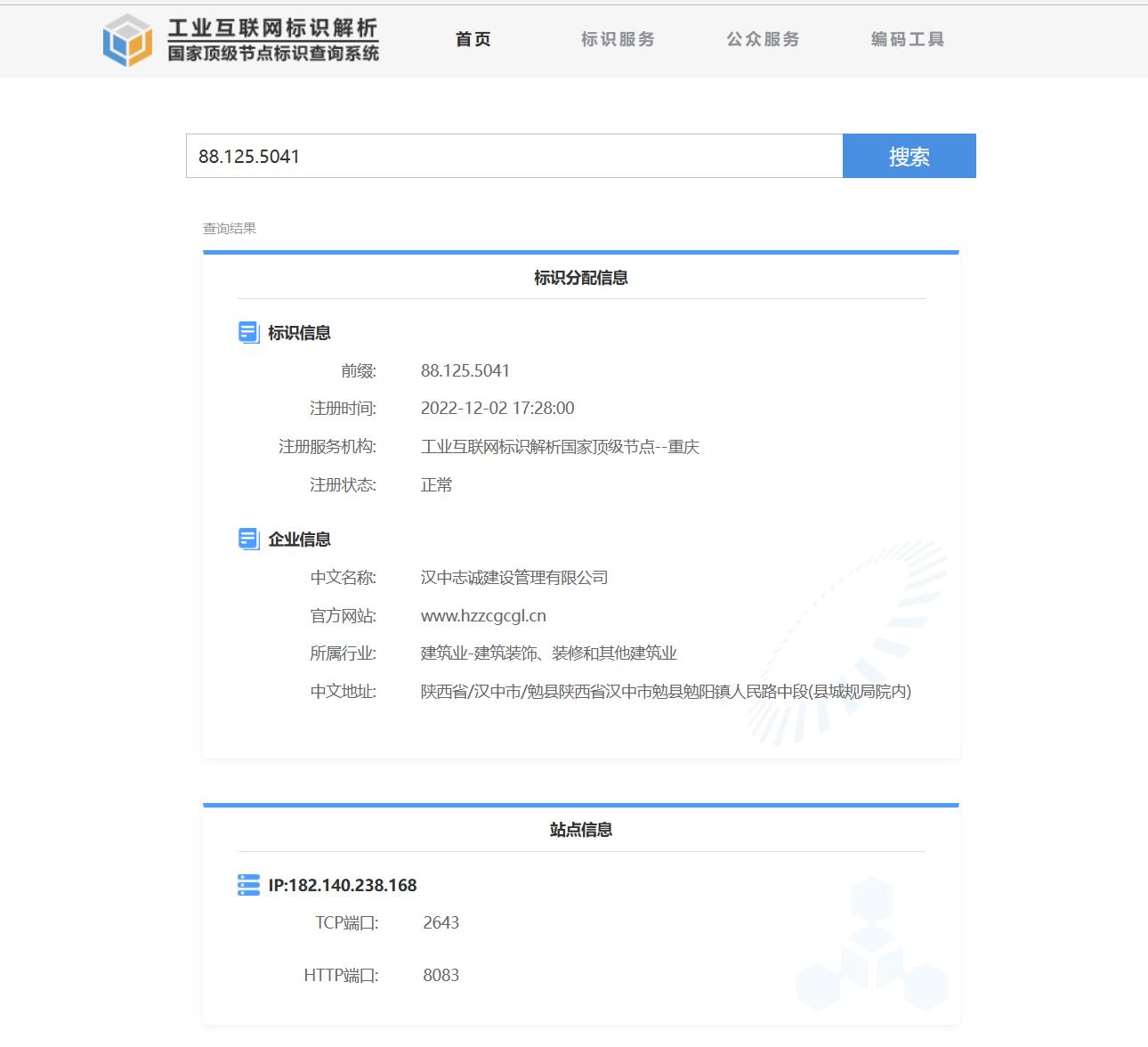The width and height of the screenshot is (1148, 1047).
Task: Click the 标识分配信息 section heading
Action: point(580,278)
